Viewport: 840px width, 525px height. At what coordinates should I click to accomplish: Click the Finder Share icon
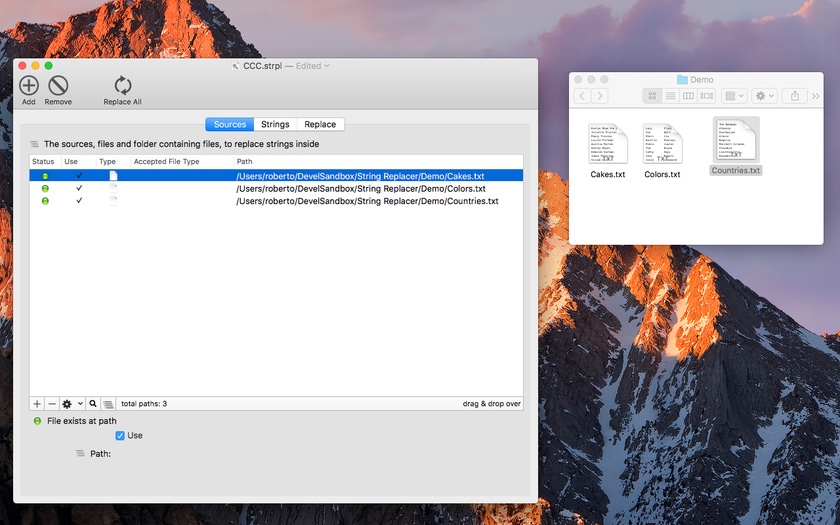[x=795, y=96]
